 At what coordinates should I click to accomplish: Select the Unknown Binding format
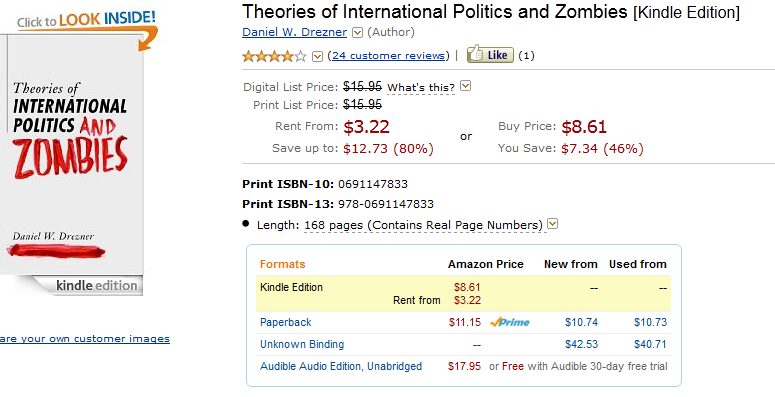(x=302, y=344)
